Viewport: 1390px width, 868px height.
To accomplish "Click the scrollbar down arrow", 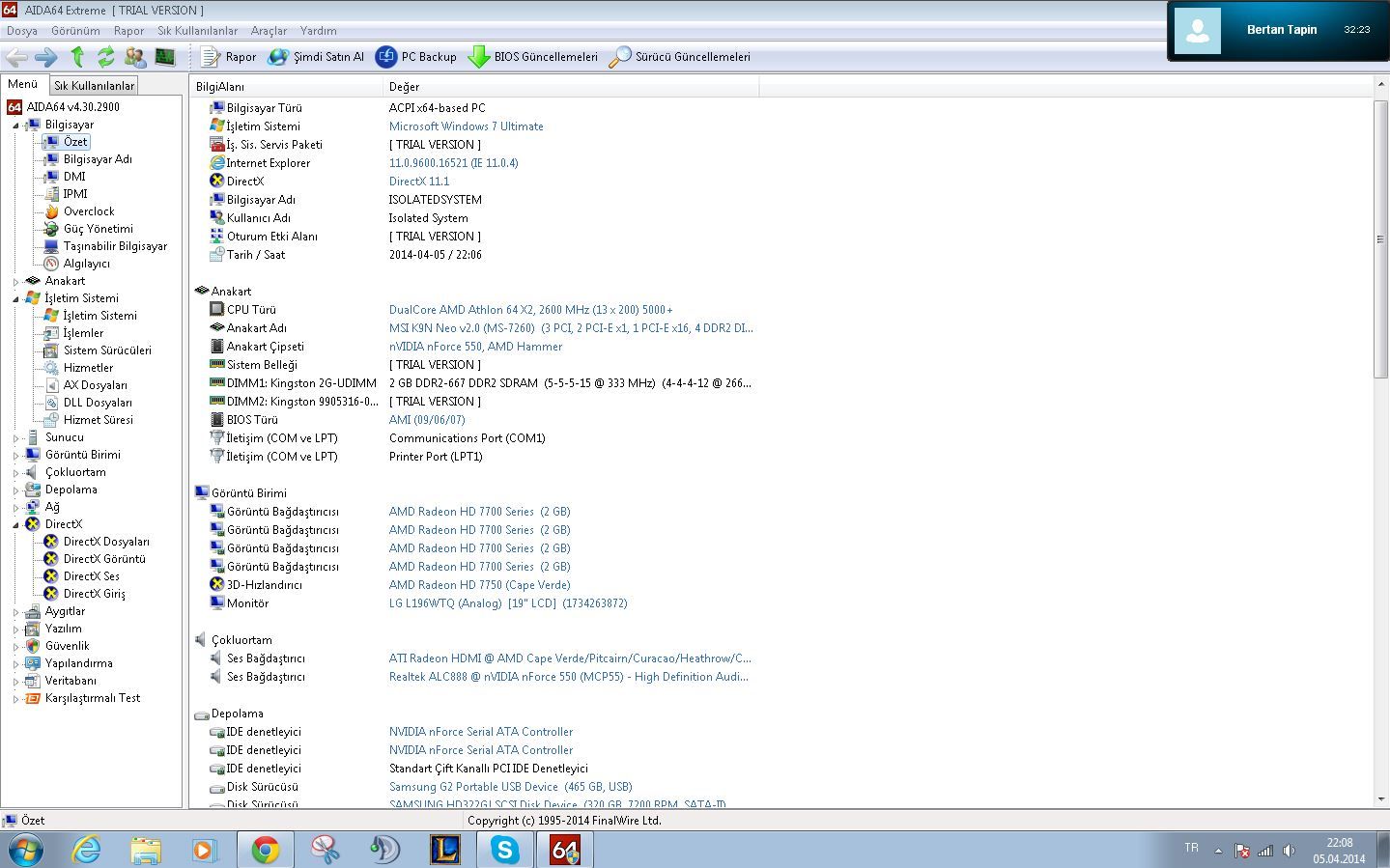I will pos(1379,798).
